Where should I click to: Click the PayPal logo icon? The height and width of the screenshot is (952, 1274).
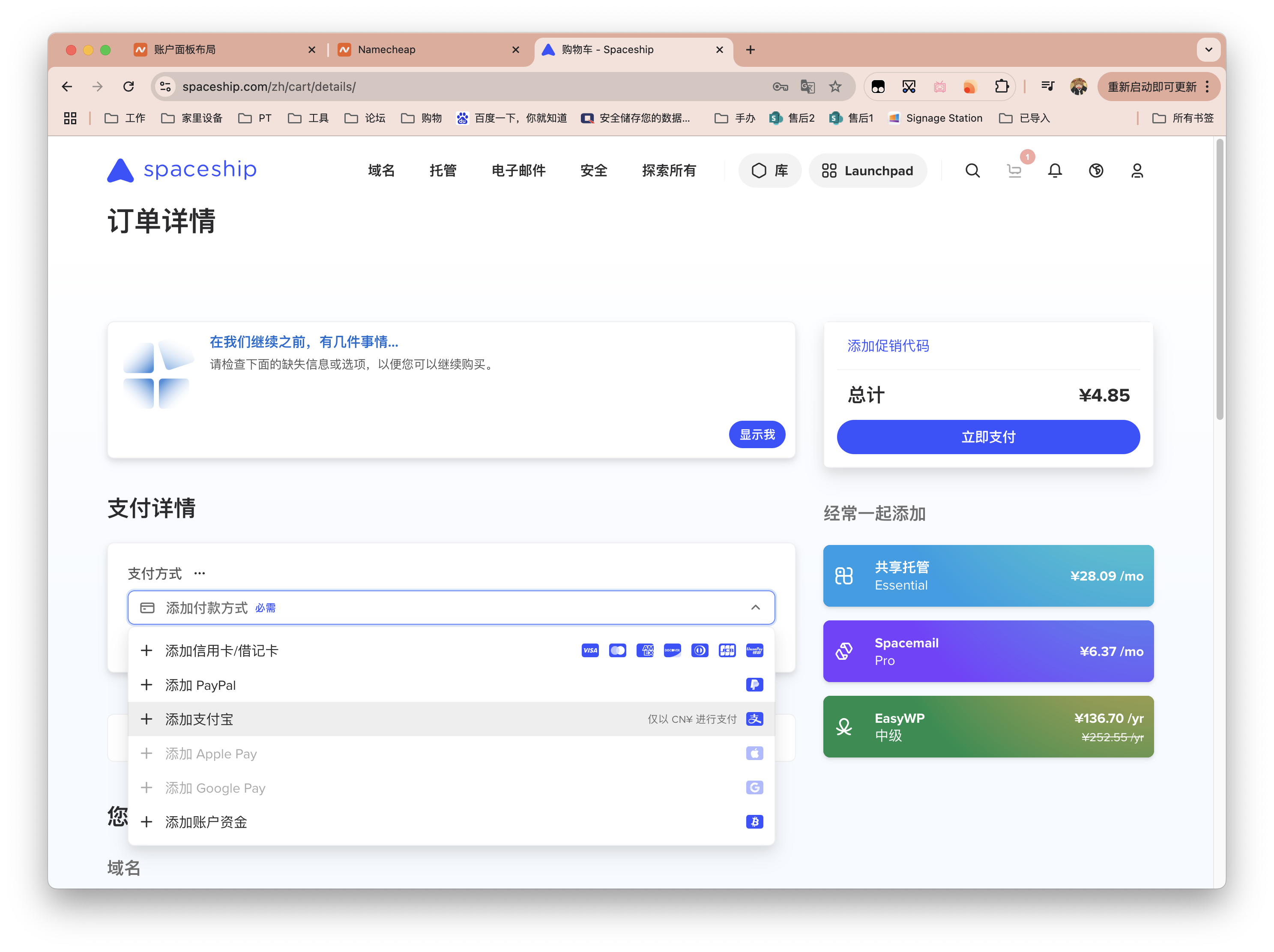click(x=754, y=685)
